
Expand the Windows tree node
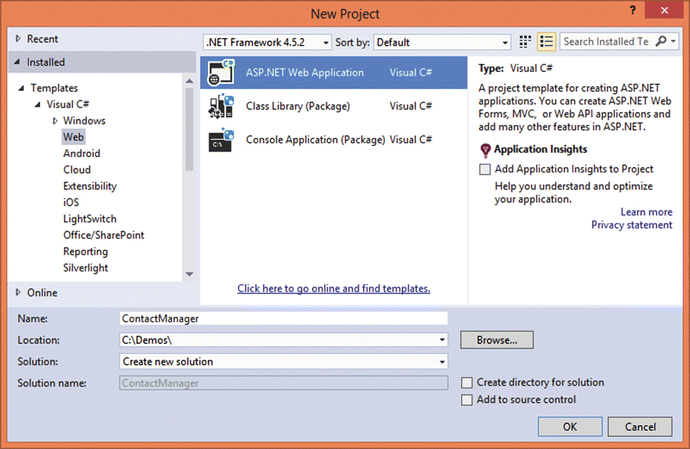(55, 121)
